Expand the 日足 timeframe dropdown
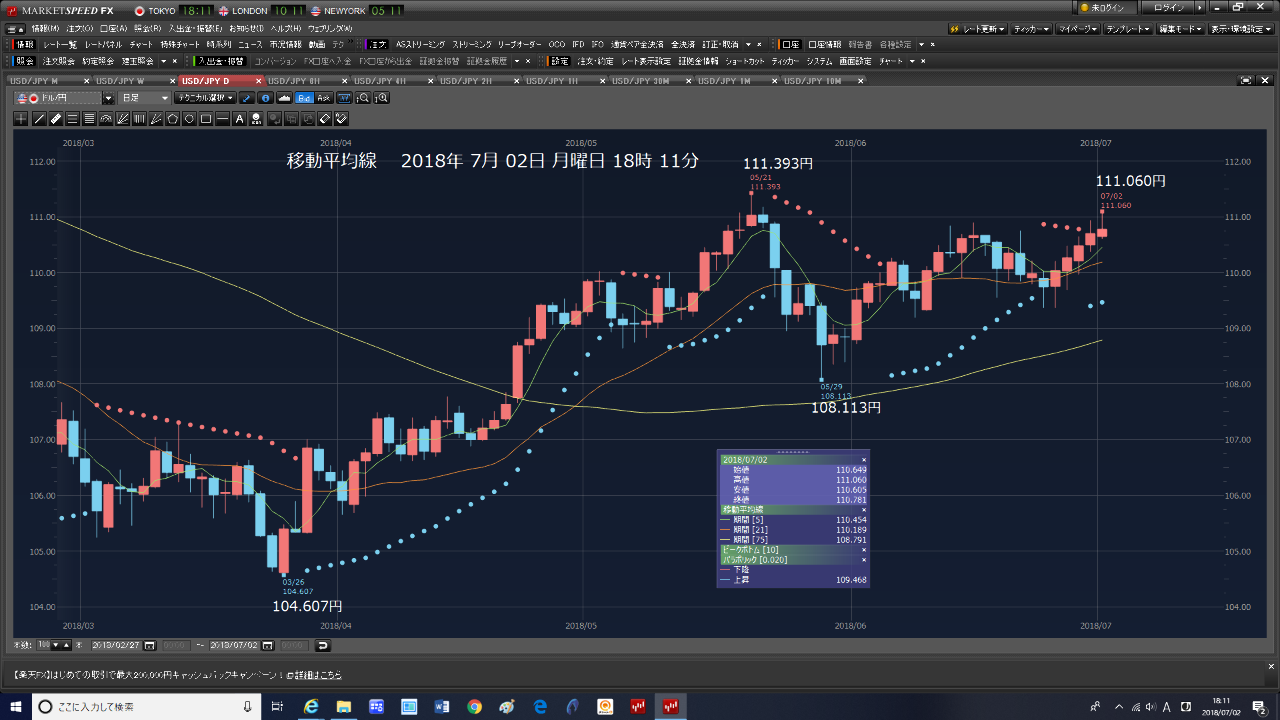The width and height of the screenshot is (1280, 720). [x=144, y=98]
